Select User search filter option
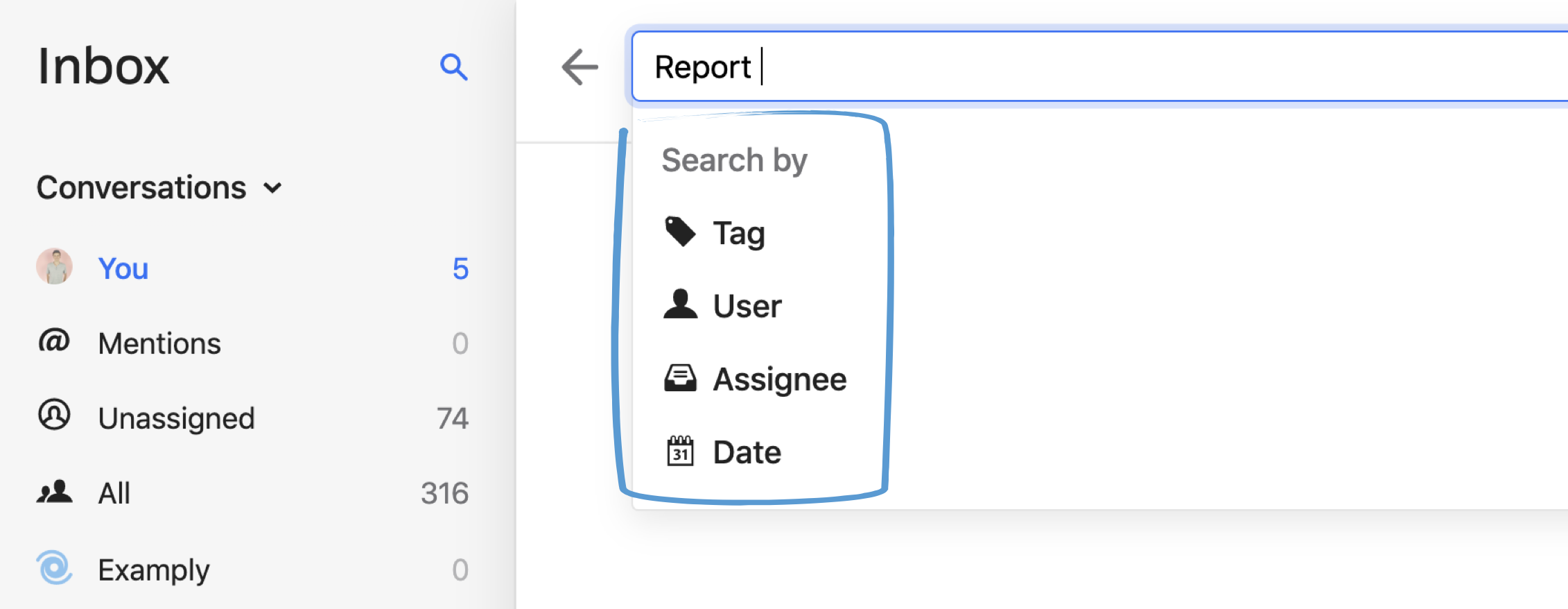This screenshot has height=609, width=1568. (747, 306)
